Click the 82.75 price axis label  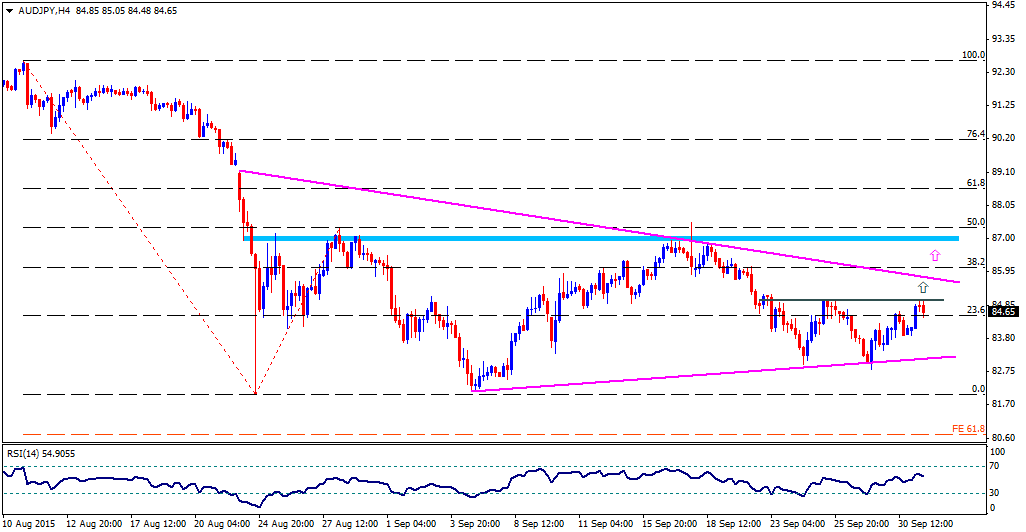pos(1003,370)
